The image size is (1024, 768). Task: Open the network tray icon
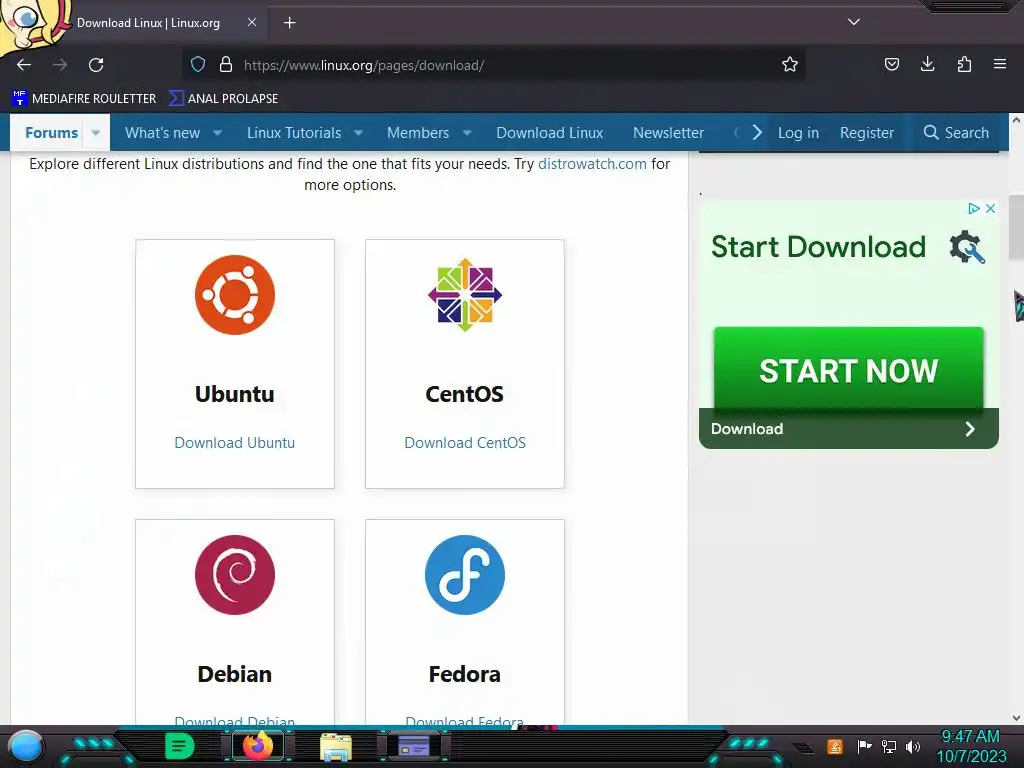click(x=889, y=746)
